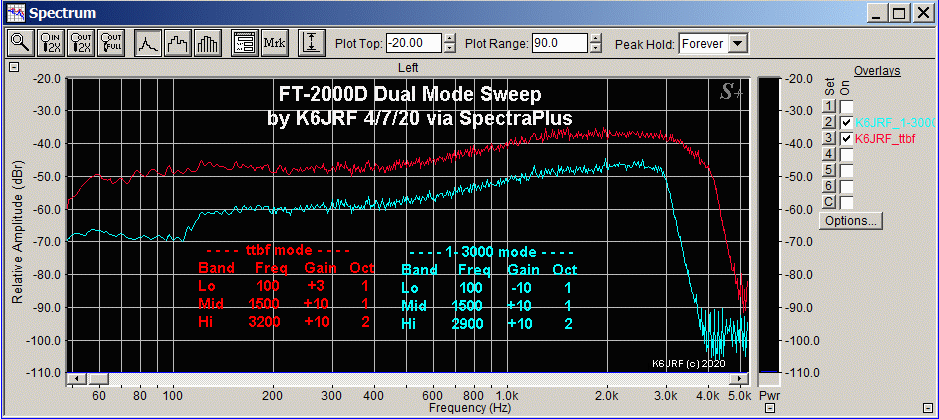
Task: Enable overlay 4 checkbox
Action: 846,154
